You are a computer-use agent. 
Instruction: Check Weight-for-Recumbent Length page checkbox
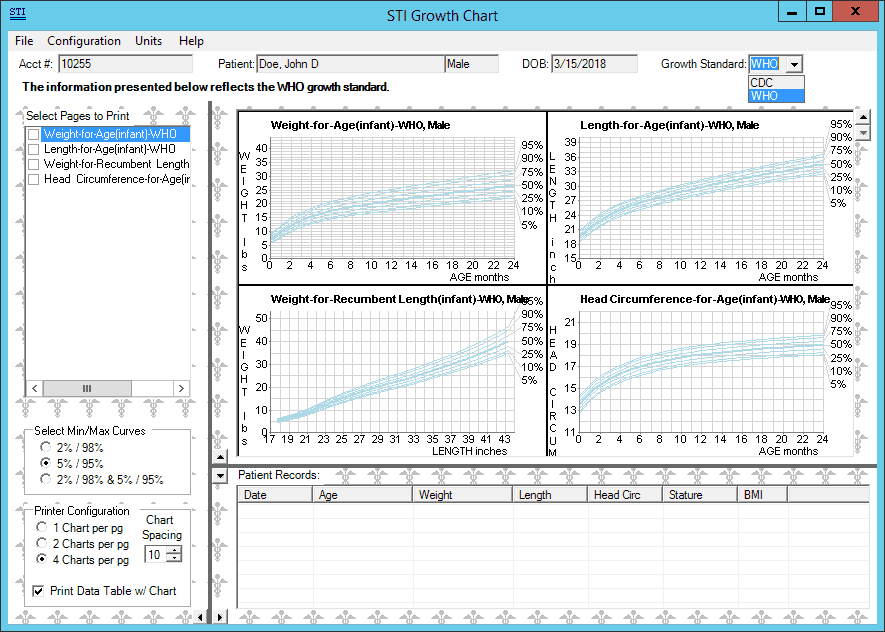(33, 164)
